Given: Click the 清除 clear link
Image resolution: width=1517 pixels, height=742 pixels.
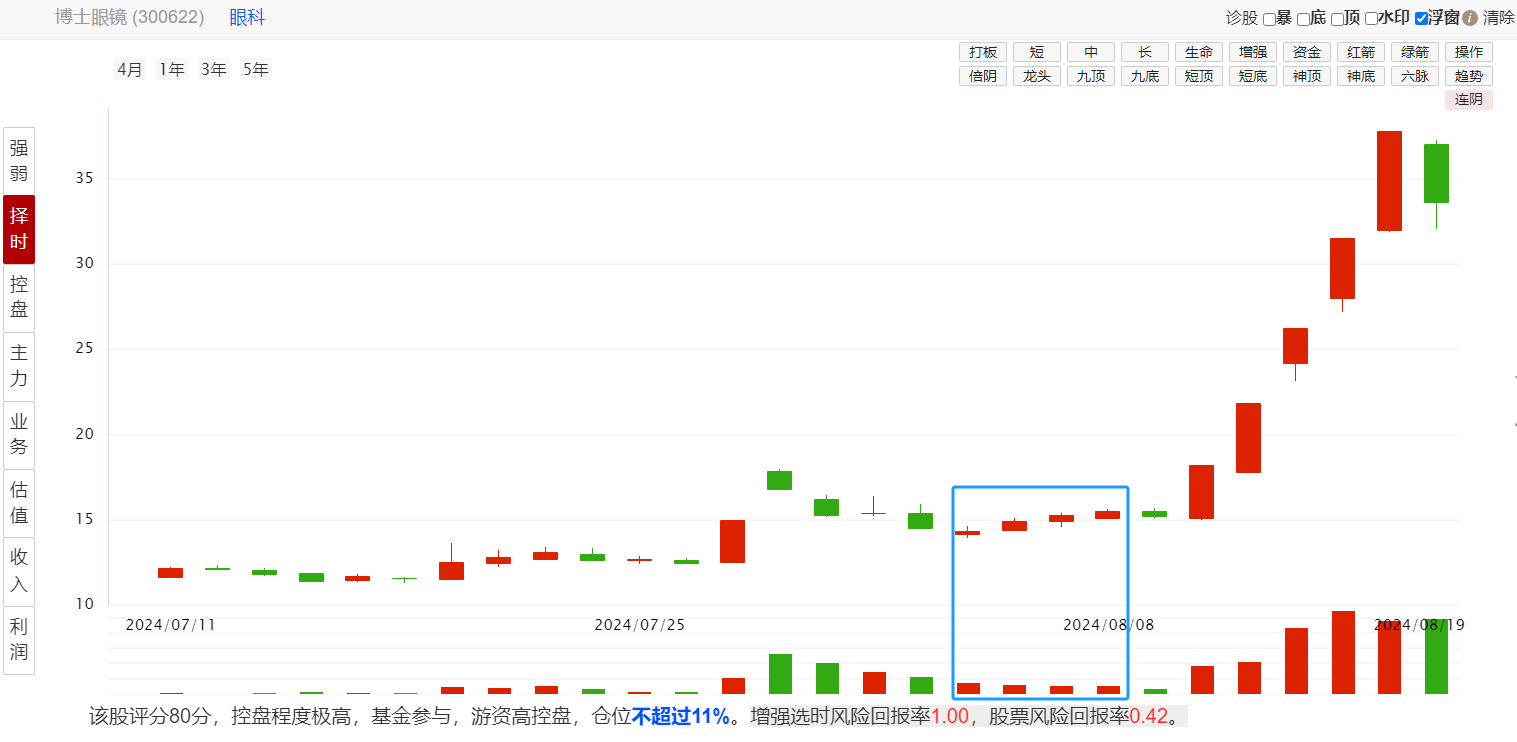Looking at the screenshot, I should [1498, 18].
